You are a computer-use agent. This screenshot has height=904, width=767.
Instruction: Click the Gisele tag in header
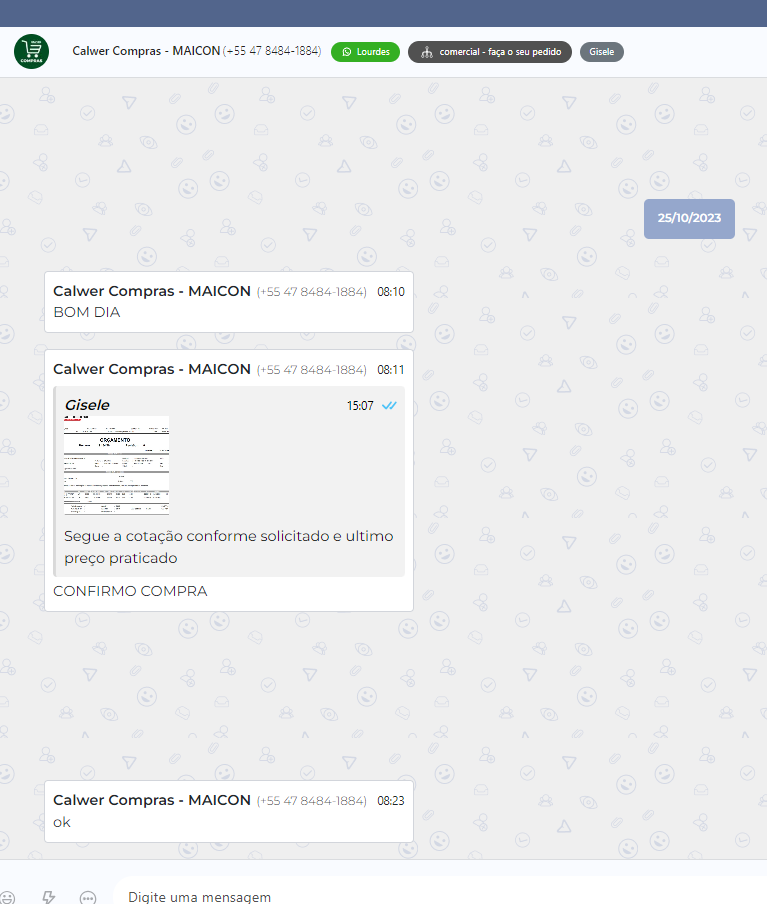[601, 52]
